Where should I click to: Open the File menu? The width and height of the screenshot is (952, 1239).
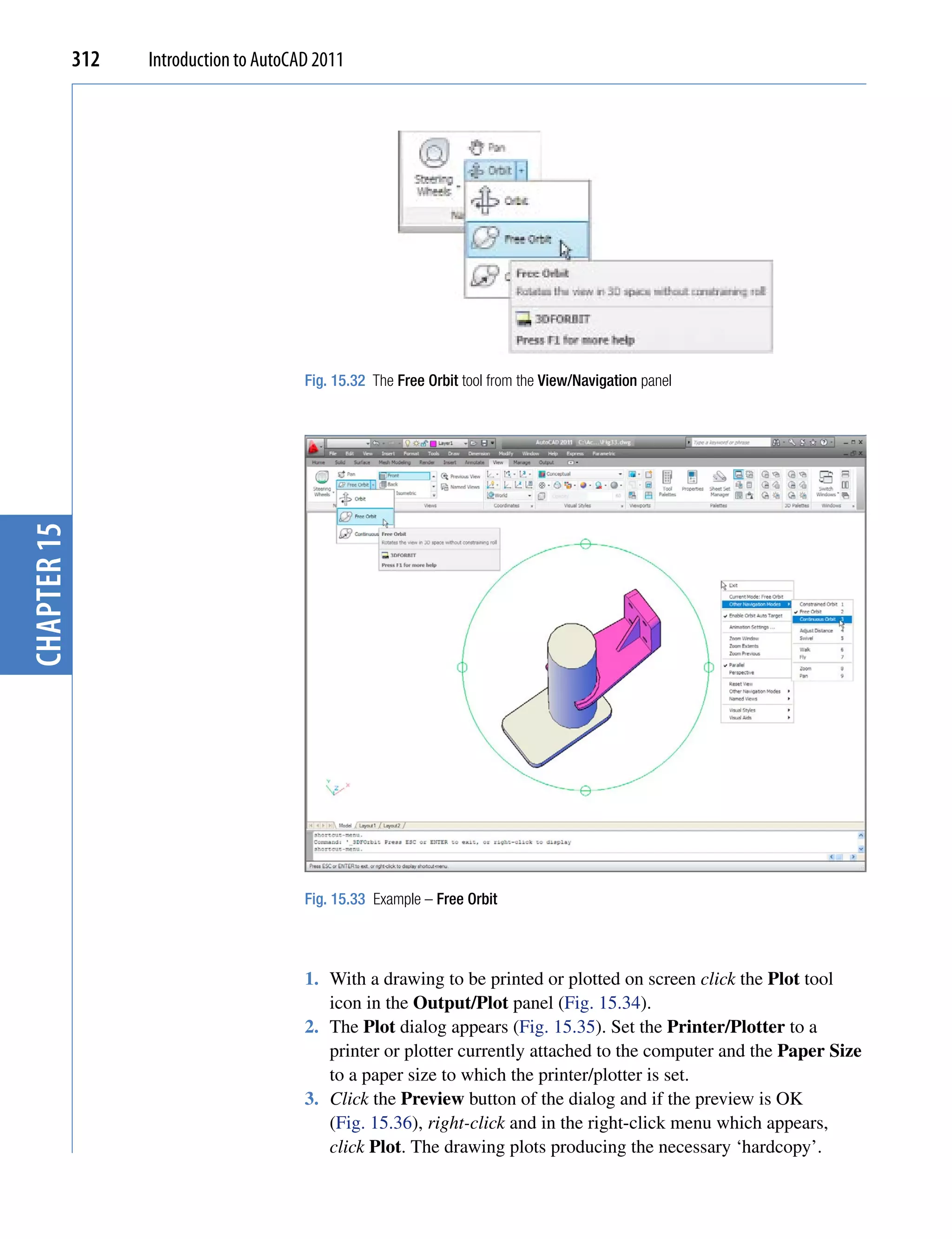tap(333, 453)
